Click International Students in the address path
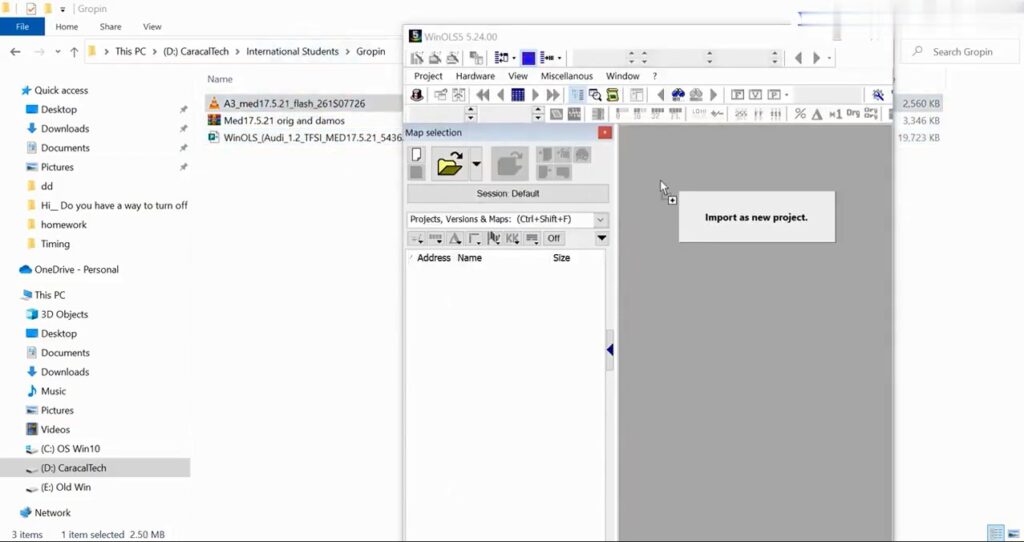The width and height of the screenshot is (1024, 542). coord(292,52)
